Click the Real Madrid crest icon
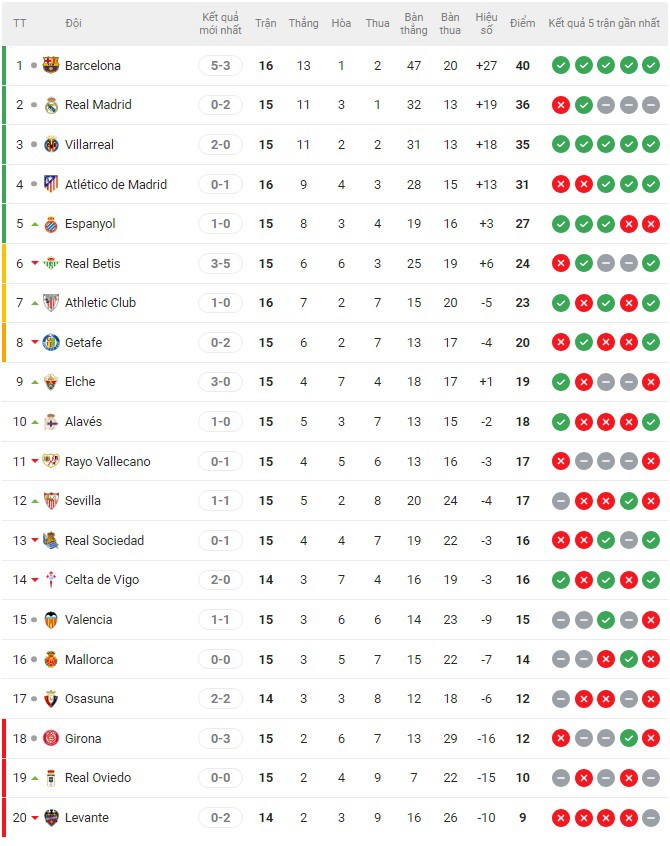 (50, 105)
